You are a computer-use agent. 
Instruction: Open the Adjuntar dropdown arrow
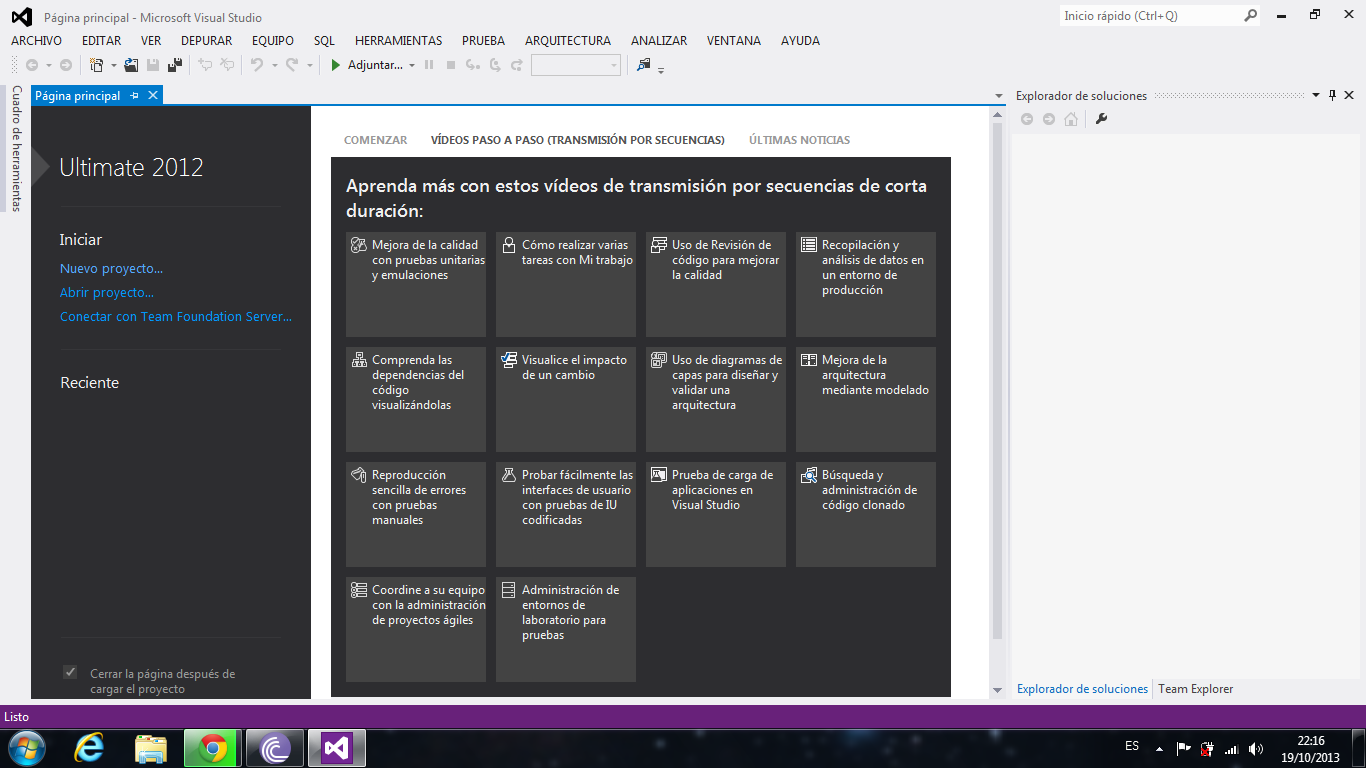pyautogui.click(x=412, y=65)
